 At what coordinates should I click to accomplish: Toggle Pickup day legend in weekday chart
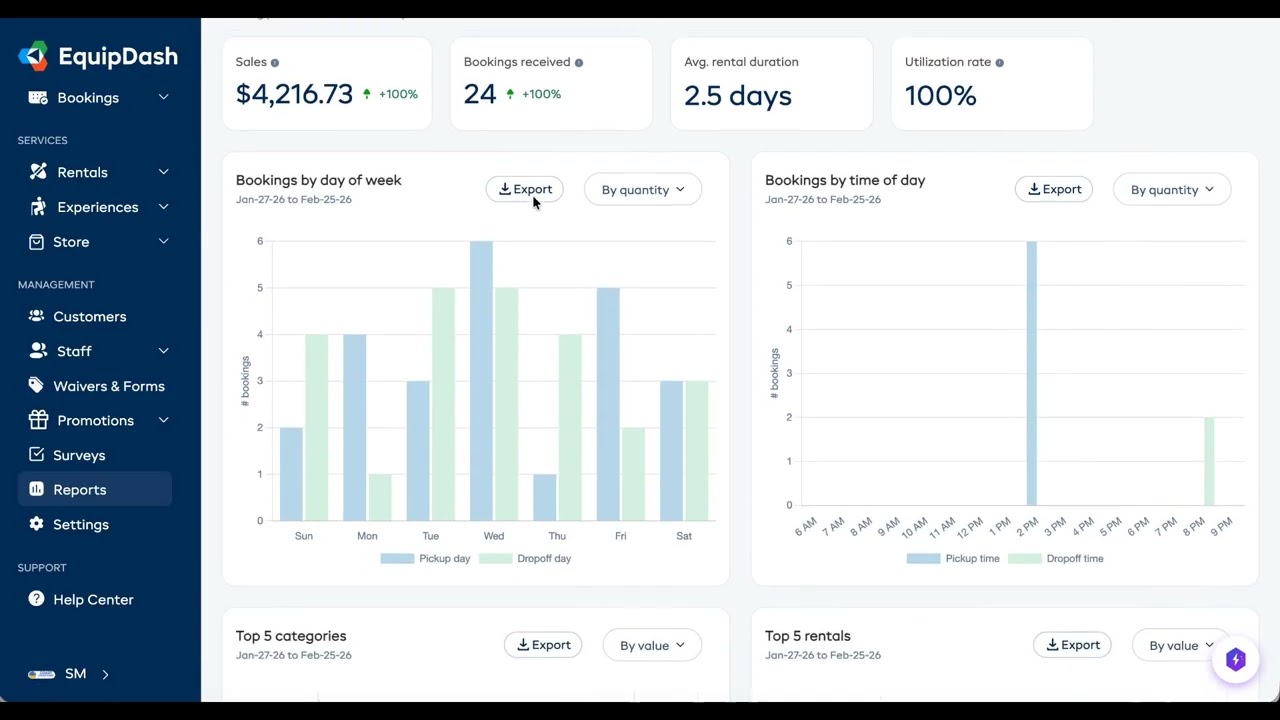pos(425,558)
